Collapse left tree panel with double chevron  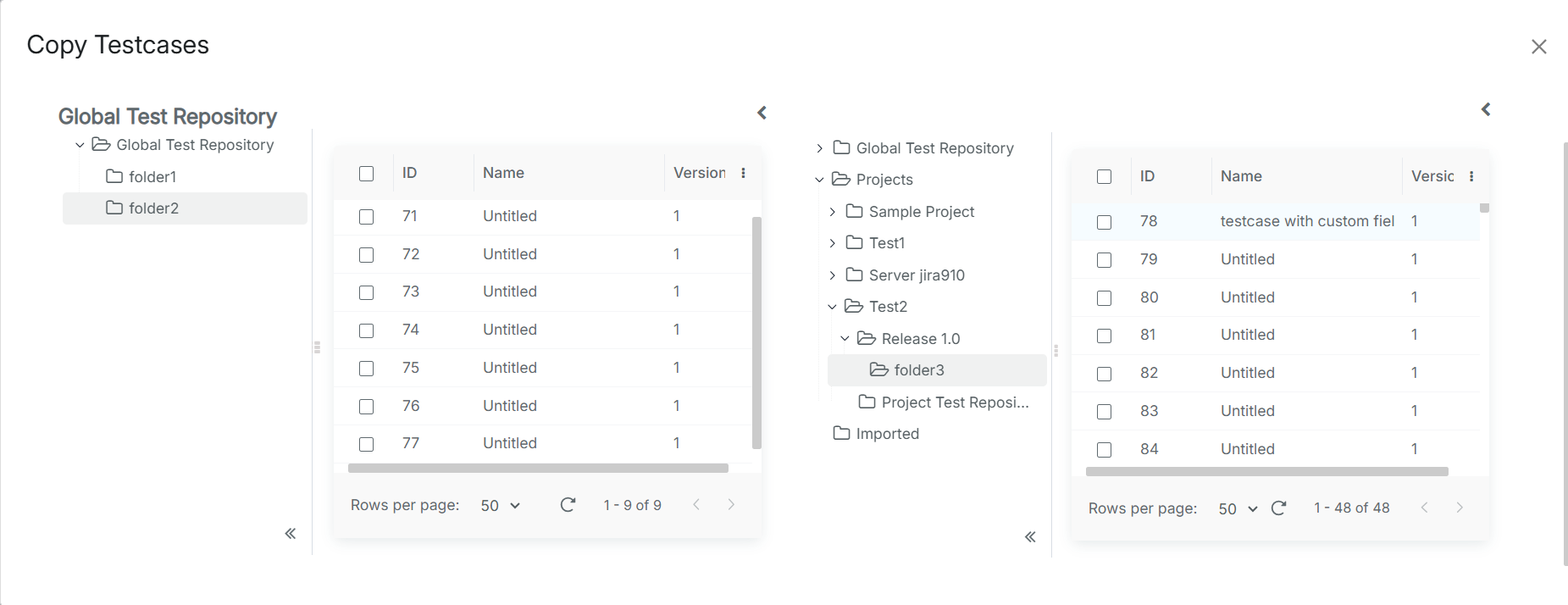click(291, 534)
